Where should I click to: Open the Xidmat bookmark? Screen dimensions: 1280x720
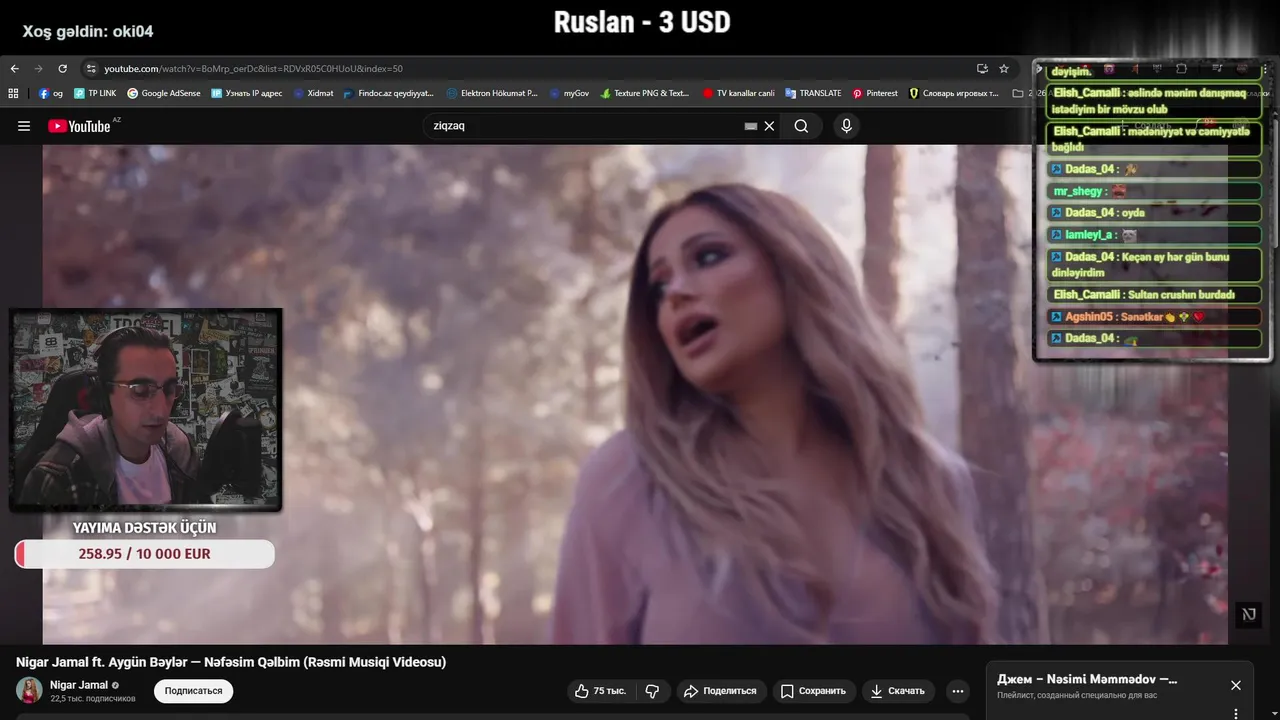[313, 93]
